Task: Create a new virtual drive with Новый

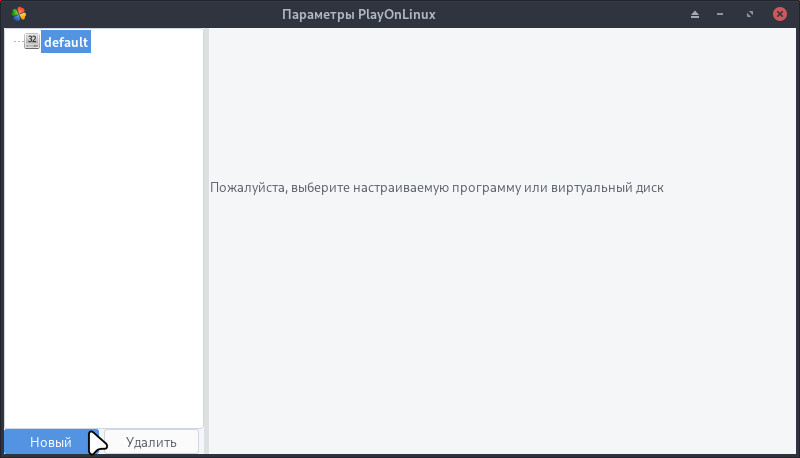Action: click(x=51, y=442)
